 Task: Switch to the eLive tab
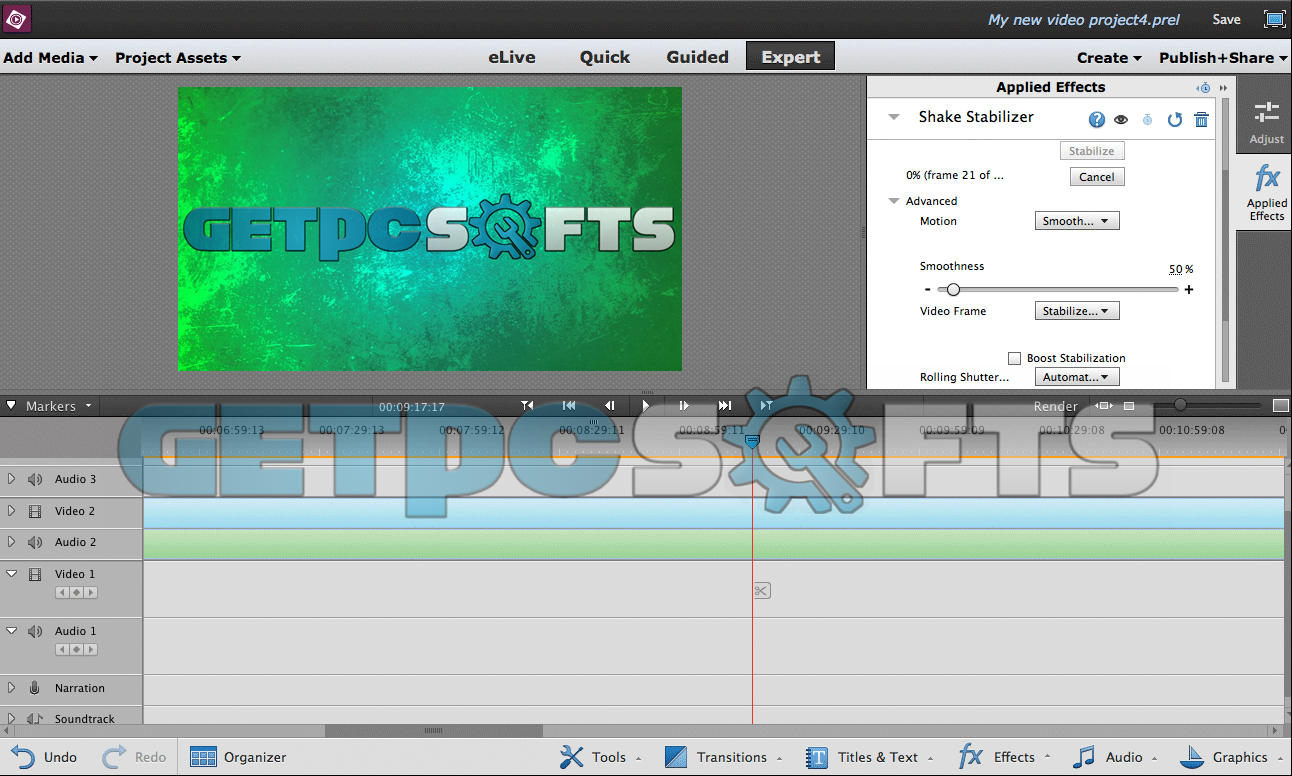(511, 57)
